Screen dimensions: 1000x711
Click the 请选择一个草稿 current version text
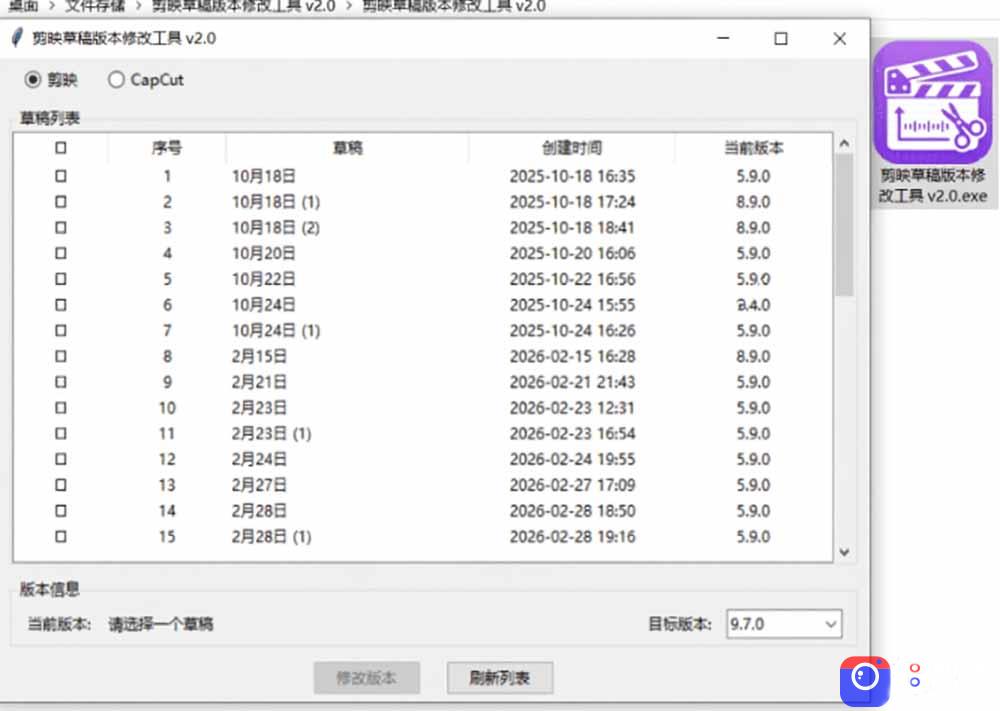tap(161, 624)
